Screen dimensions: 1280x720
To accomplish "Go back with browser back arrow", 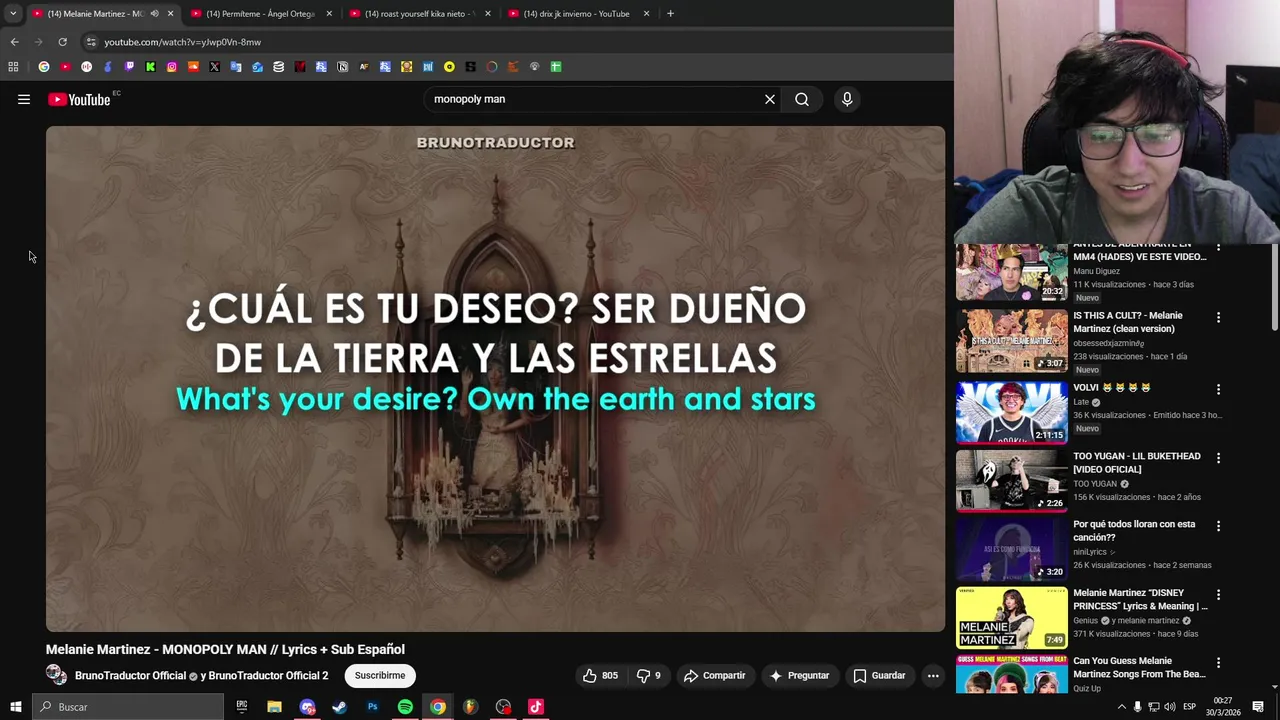I will (x=14, y=42).
